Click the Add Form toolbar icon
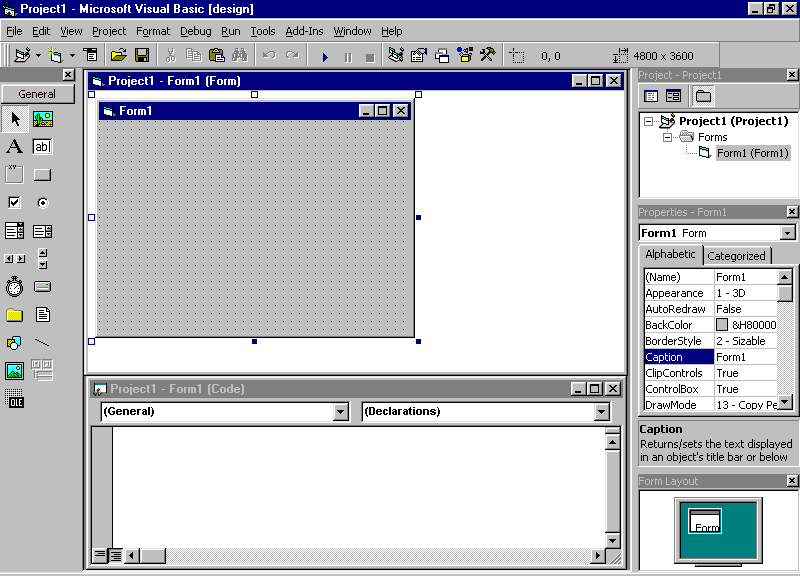Image resolution: width=800 pixels, height=576 pixels. (x=55, y=55)
